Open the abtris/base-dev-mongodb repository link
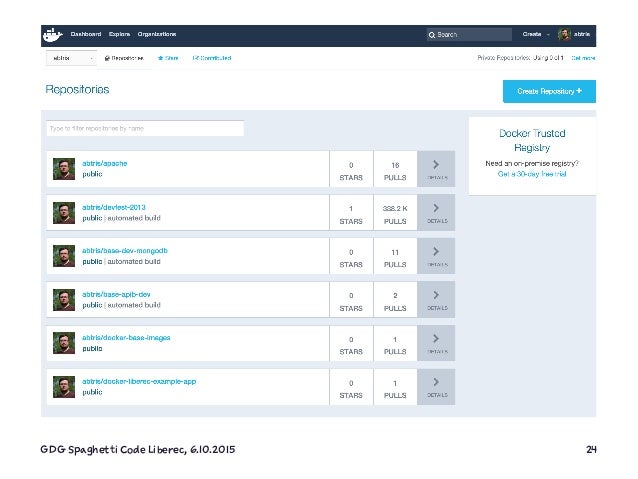This screenshot has height=479, width=638. point(125,251)
